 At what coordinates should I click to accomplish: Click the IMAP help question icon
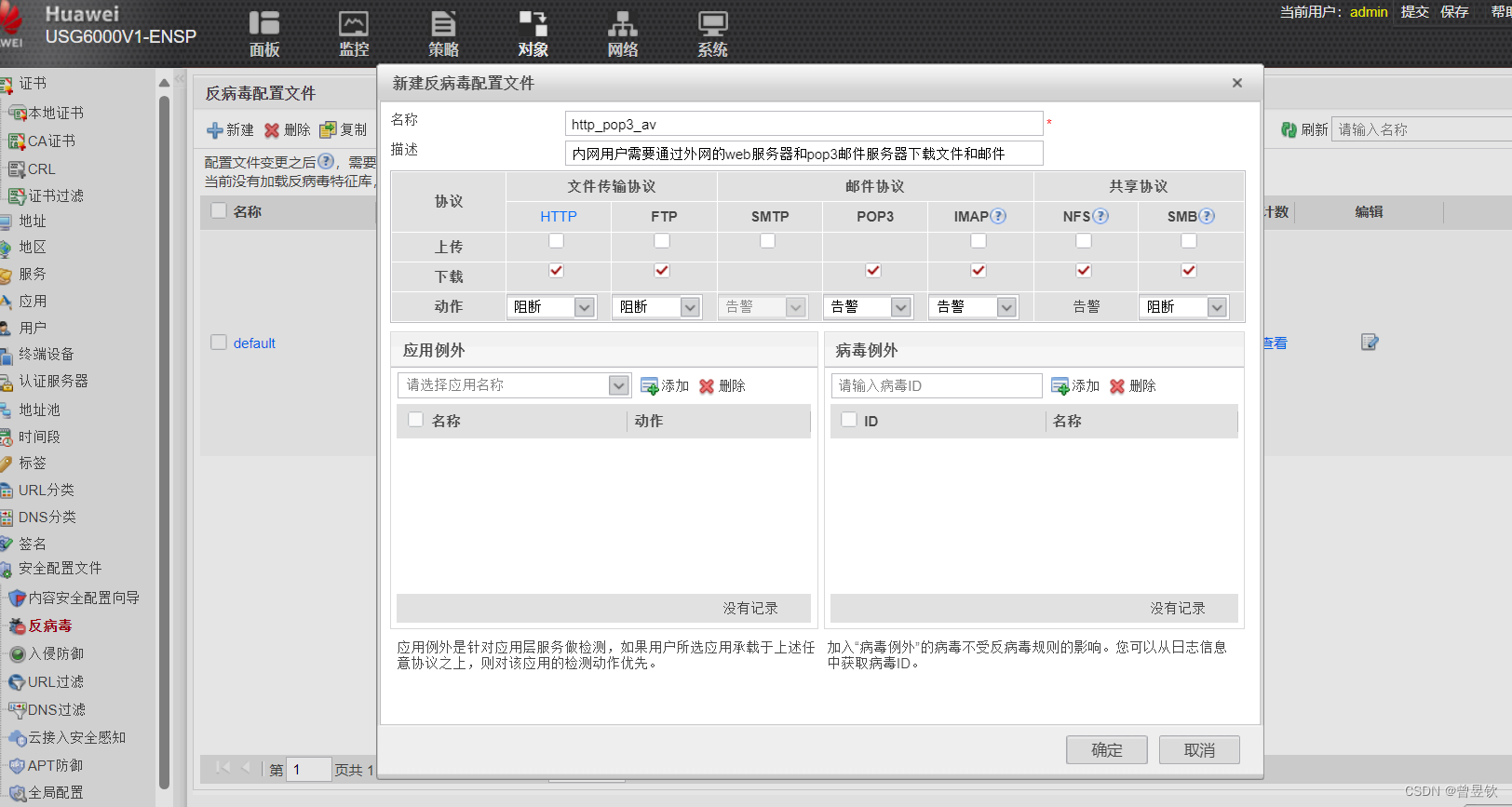[x=998, y=216]
